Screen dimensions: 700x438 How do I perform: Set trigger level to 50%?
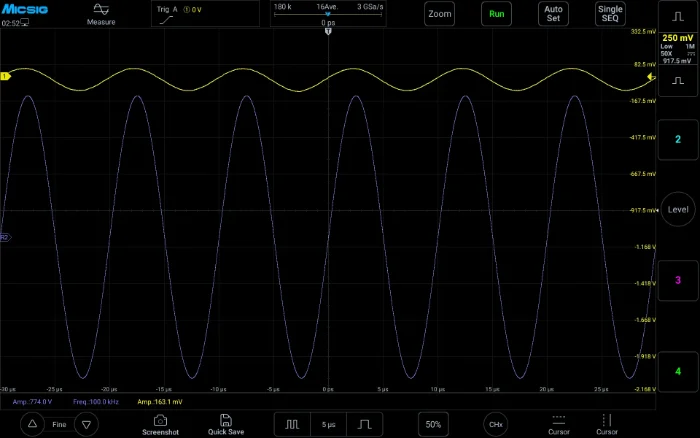[433, 424]
